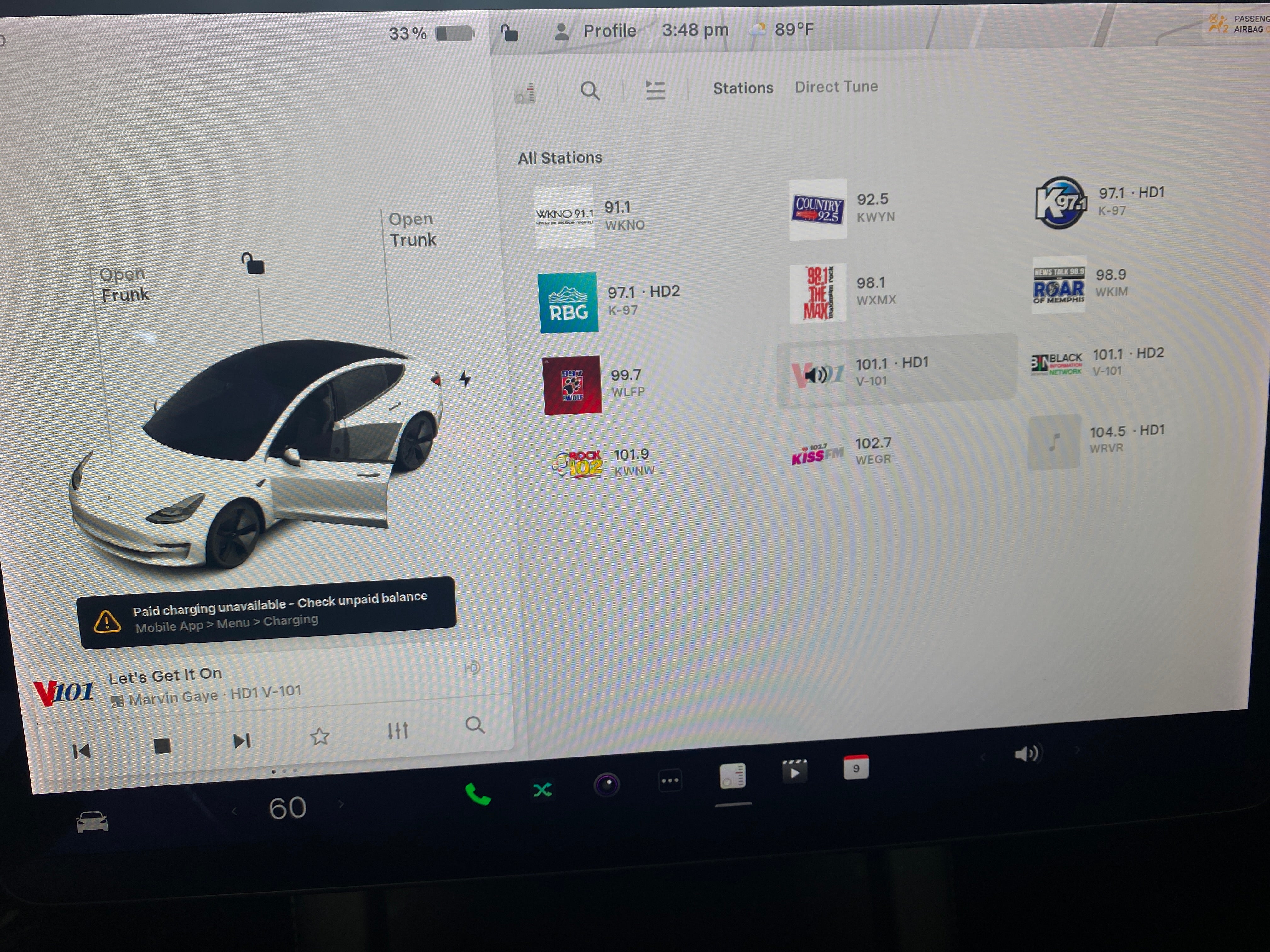The height and width of the screenshot is (952, 1270).
Task: Tap the car controls icon
Action: coord(92,822)
